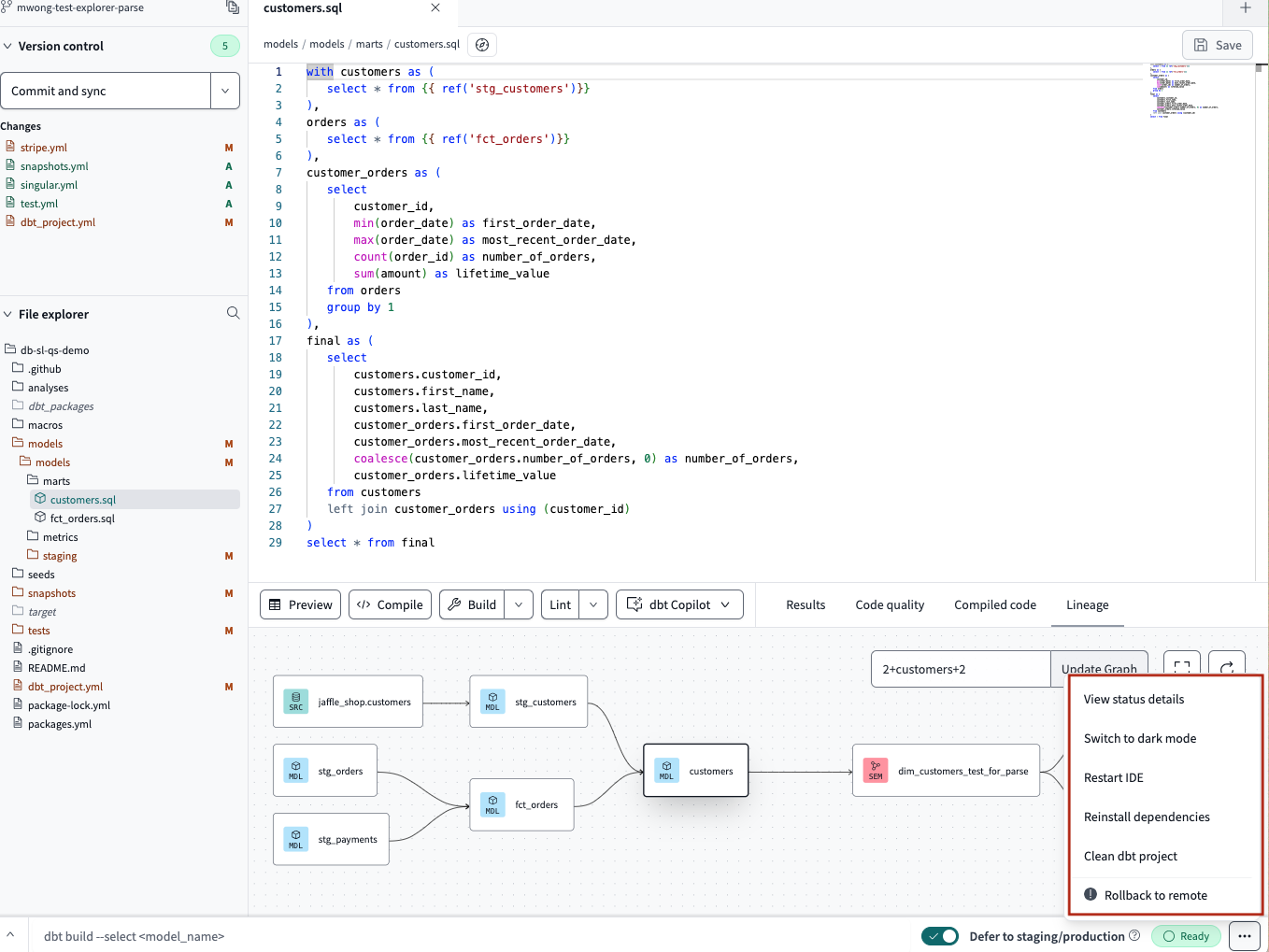
Task: Copy the branch name mwong-test-explorer-parse
Action: point(230,7)
